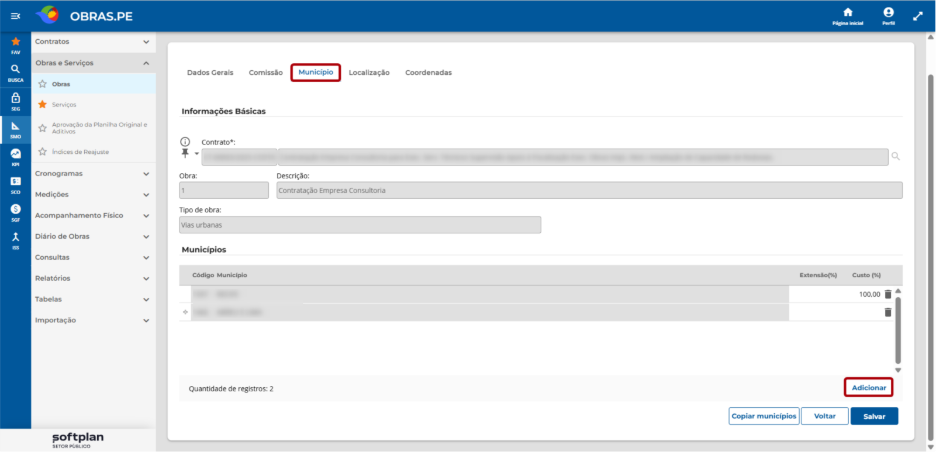Open the KPI sidebar icon
Screen dimensions: 936x453
[x=16, y=156]
